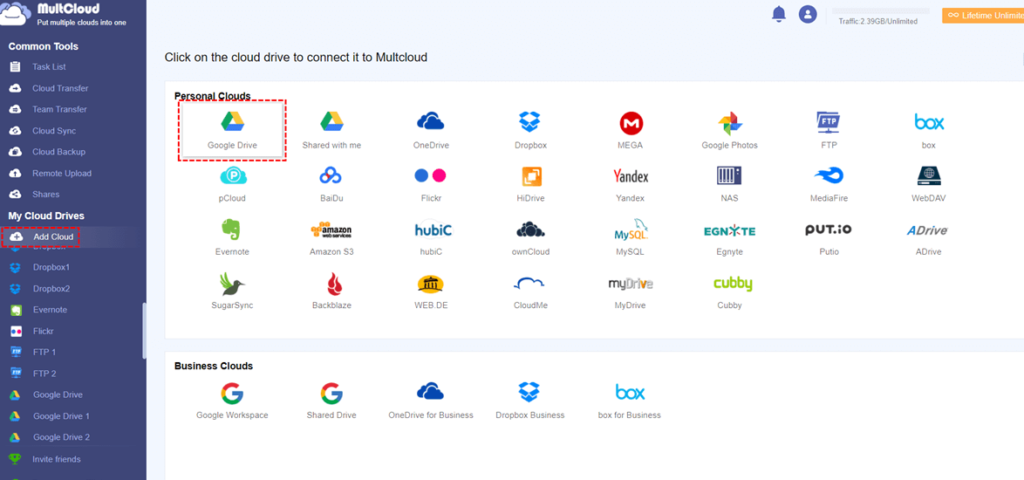Add the Yandex cloud

tap(630, 184)
